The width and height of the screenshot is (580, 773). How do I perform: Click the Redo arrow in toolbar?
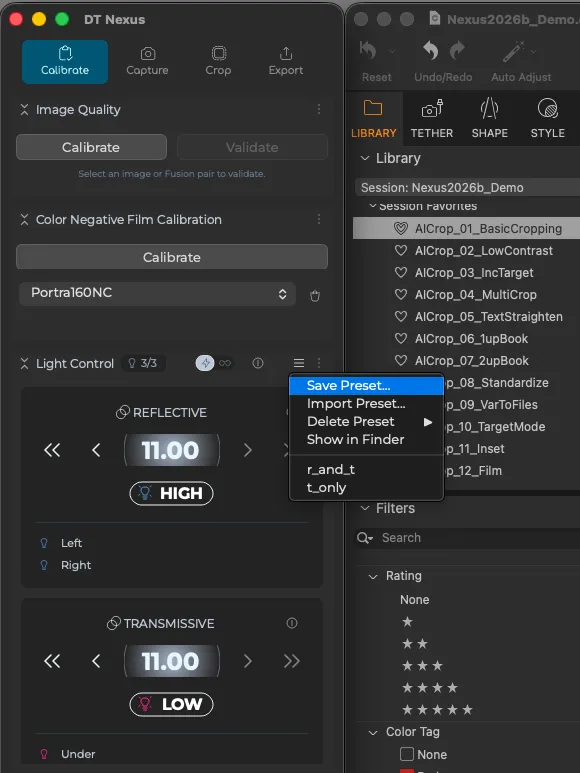click(457, 50)
